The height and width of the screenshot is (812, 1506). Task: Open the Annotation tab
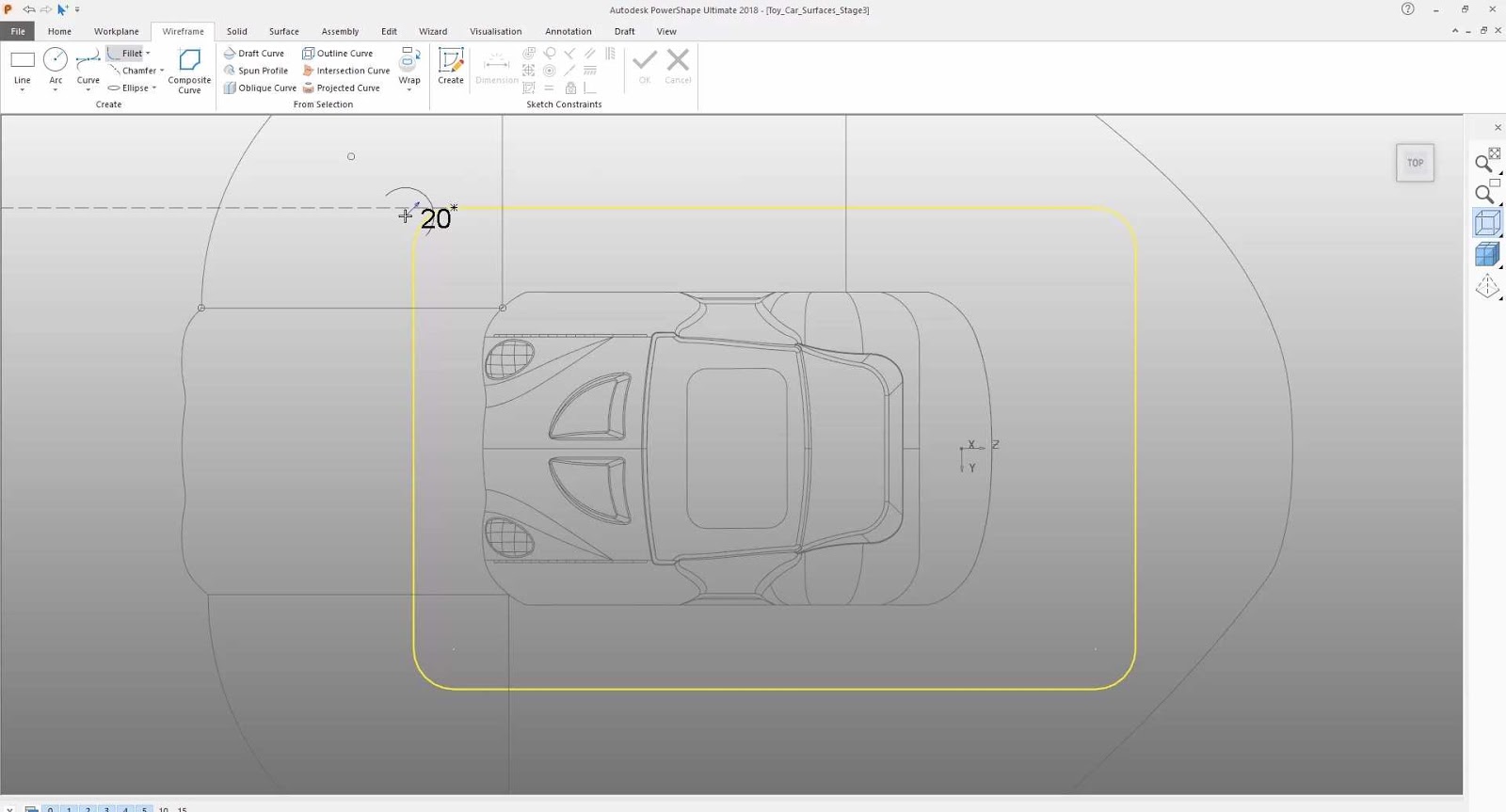pos(569,31)
